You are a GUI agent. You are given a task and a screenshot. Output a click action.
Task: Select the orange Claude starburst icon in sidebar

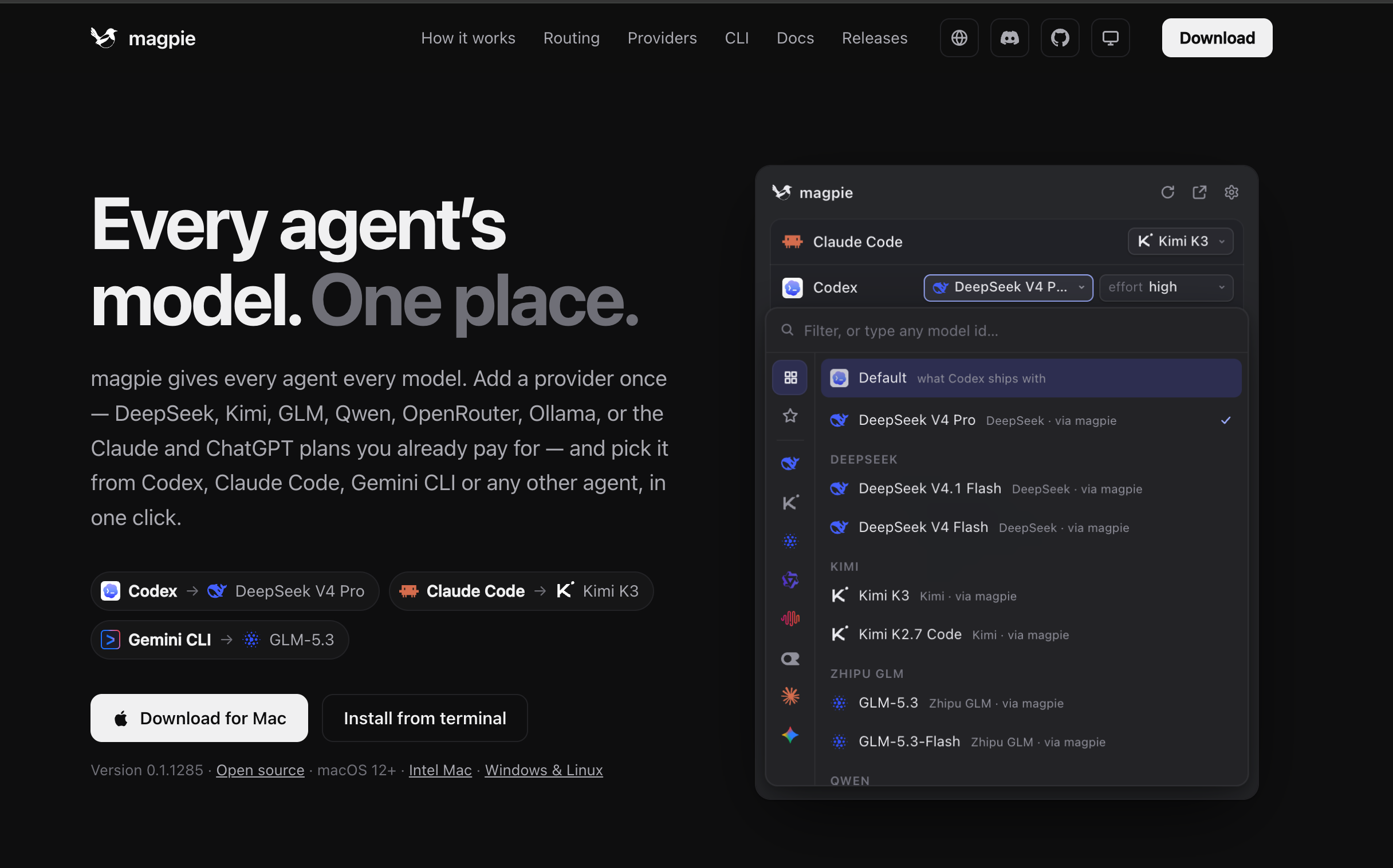[x=790, y=696]
